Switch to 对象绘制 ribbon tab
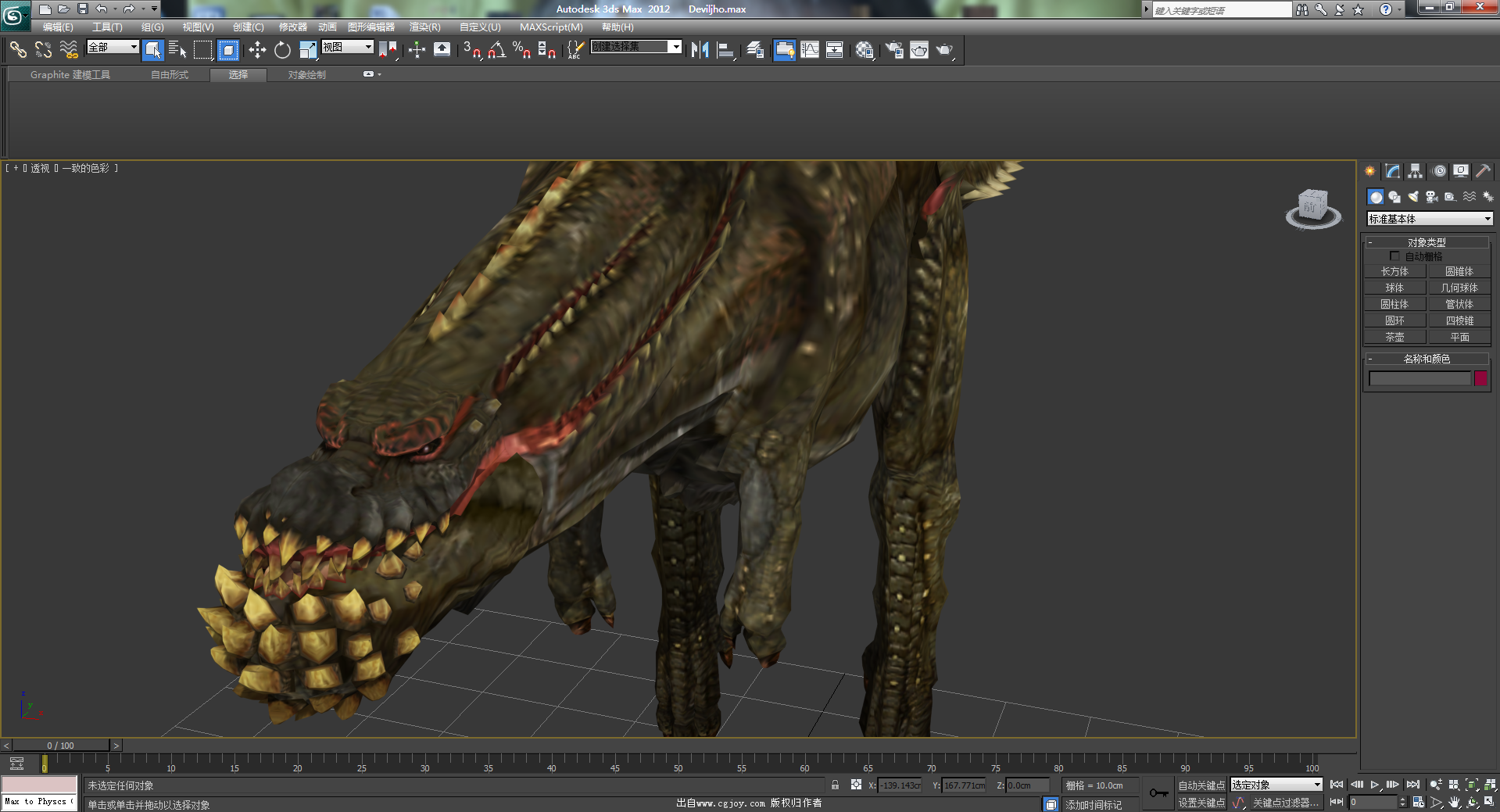The height and width of the screenshot is (812, 1500). (x=306, y=75)
